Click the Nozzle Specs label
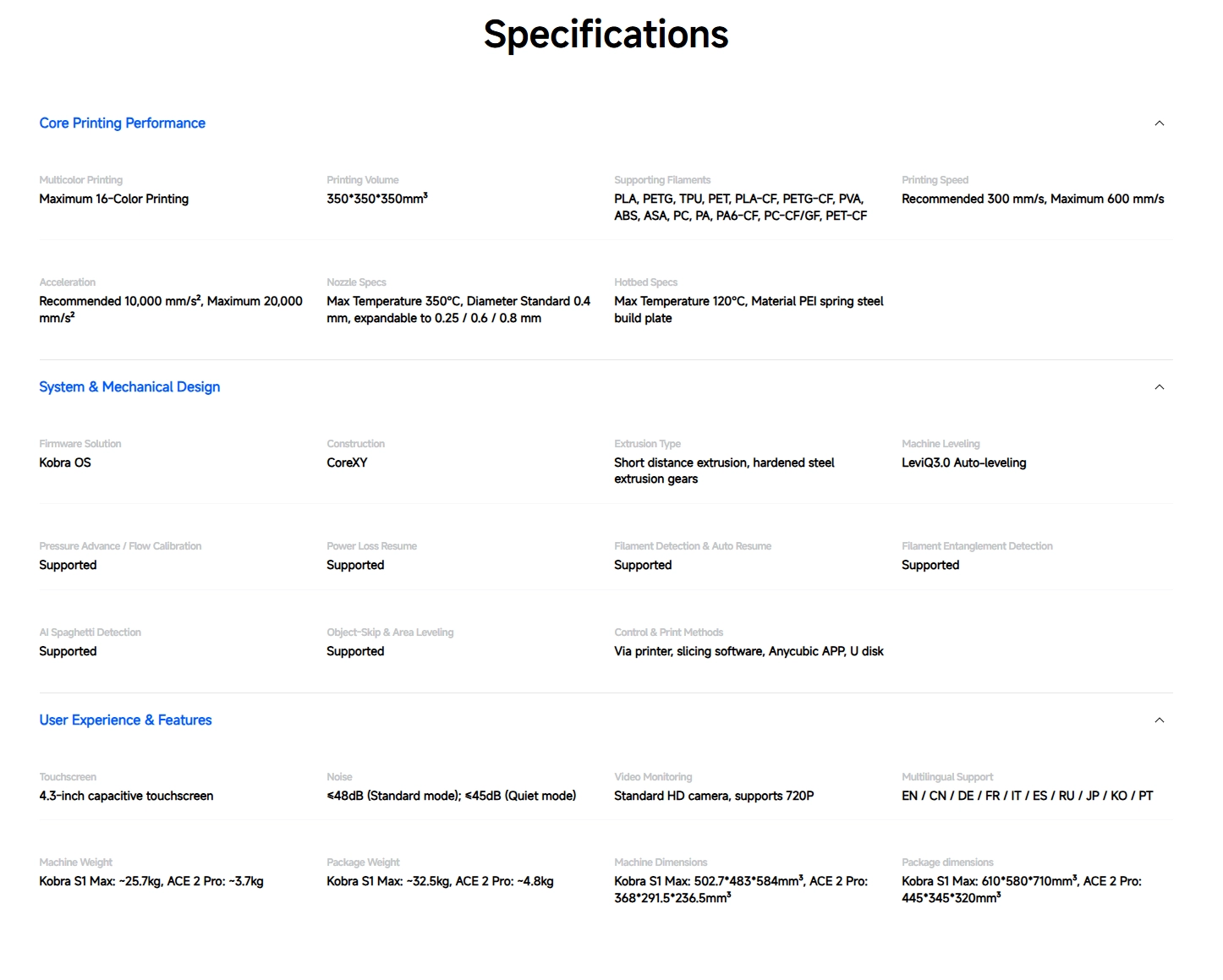 click(356, 282)
